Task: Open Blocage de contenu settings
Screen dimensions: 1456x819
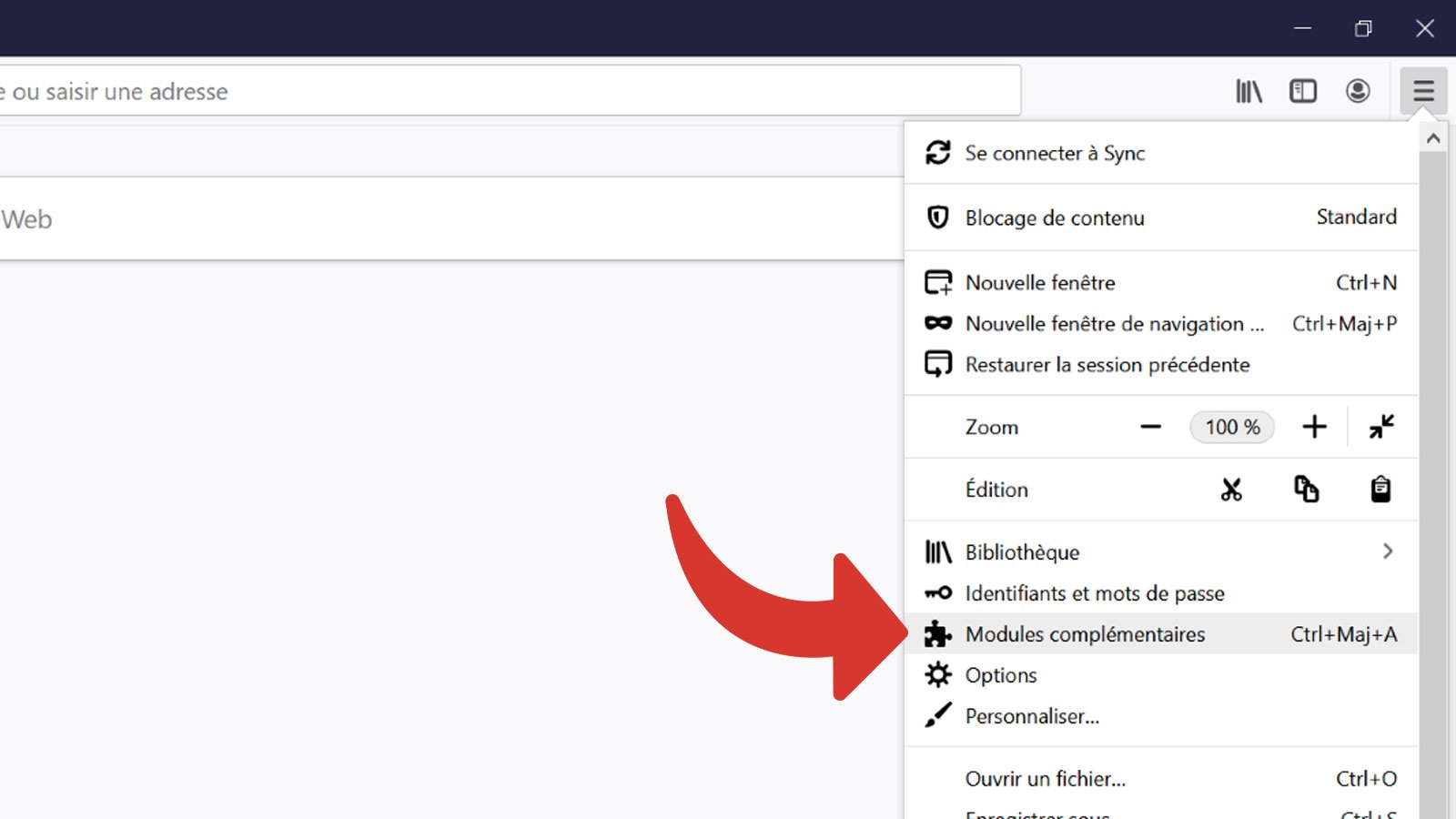Action: click(1055, 218)
